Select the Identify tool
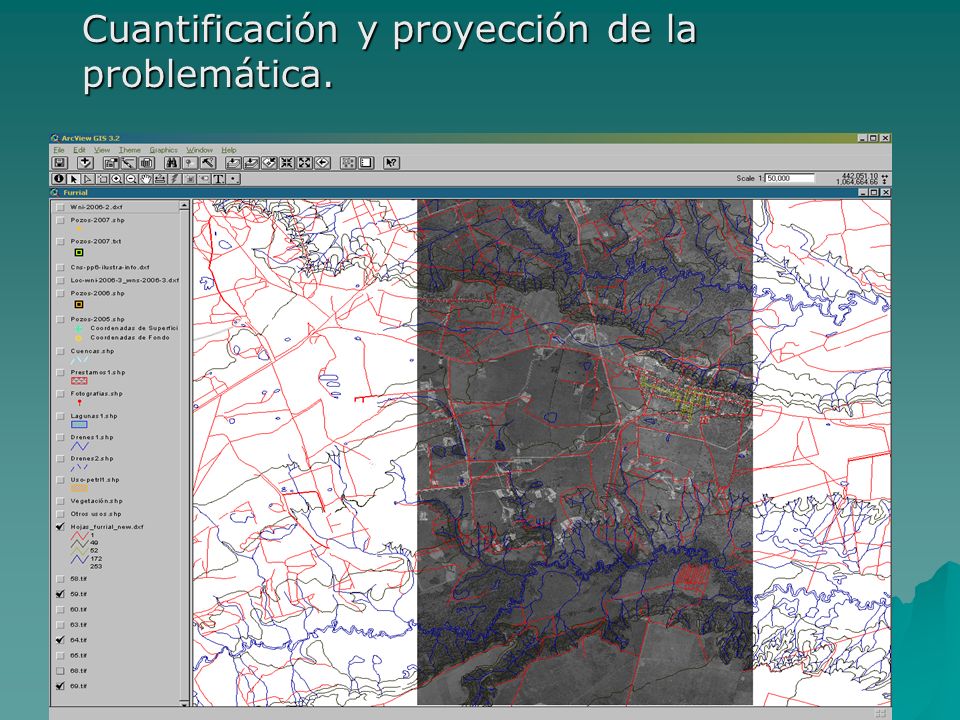 point(58,179)
